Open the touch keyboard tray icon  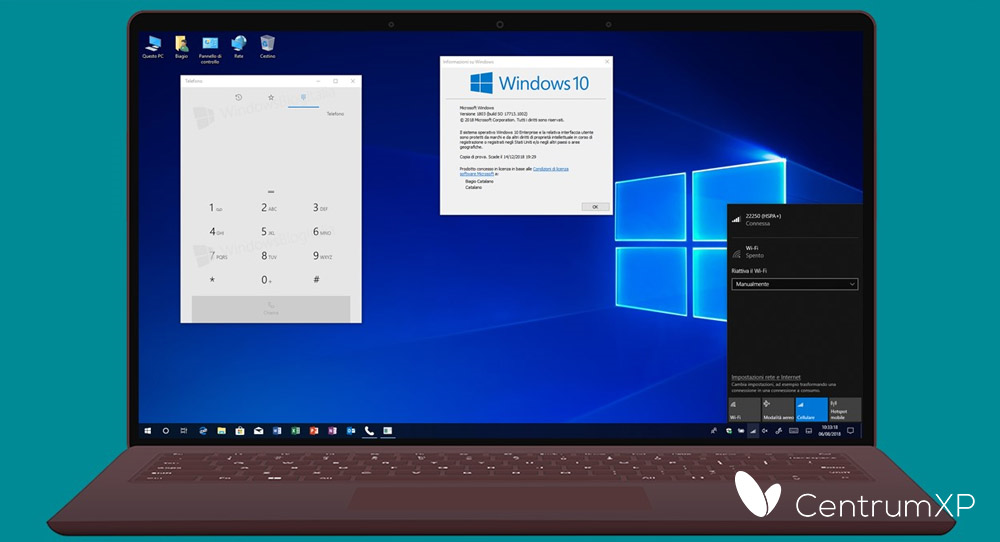click(x=793, y=431)
